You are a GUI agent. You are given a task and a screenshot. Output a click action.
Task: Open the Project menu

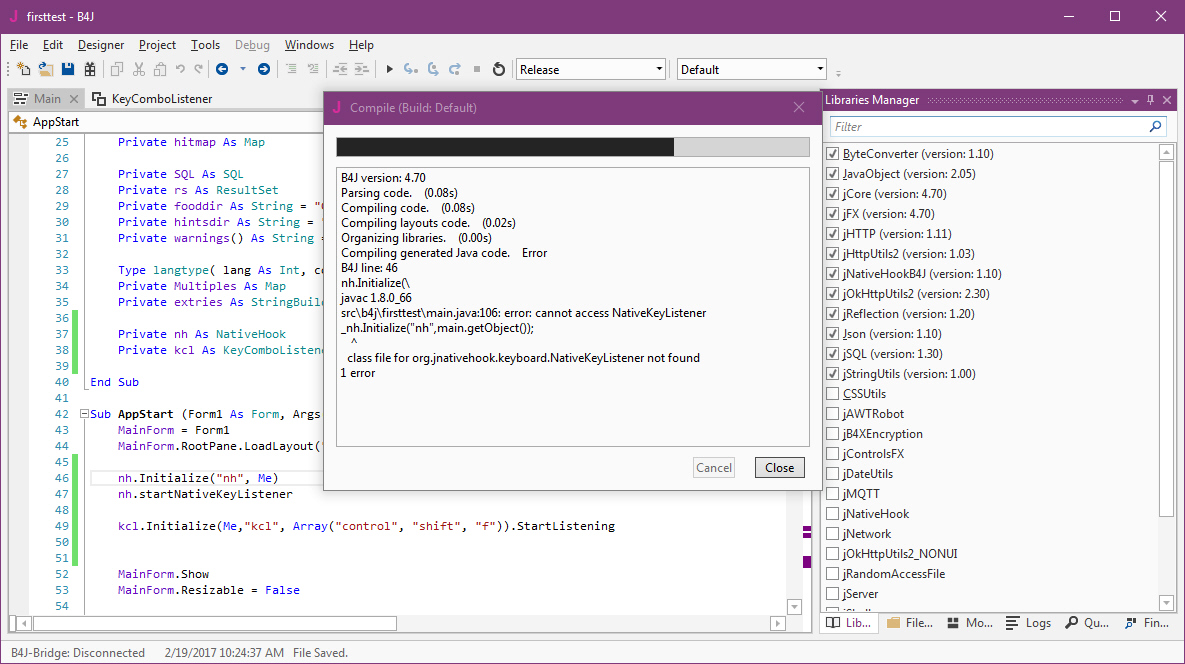pos(157,45)
